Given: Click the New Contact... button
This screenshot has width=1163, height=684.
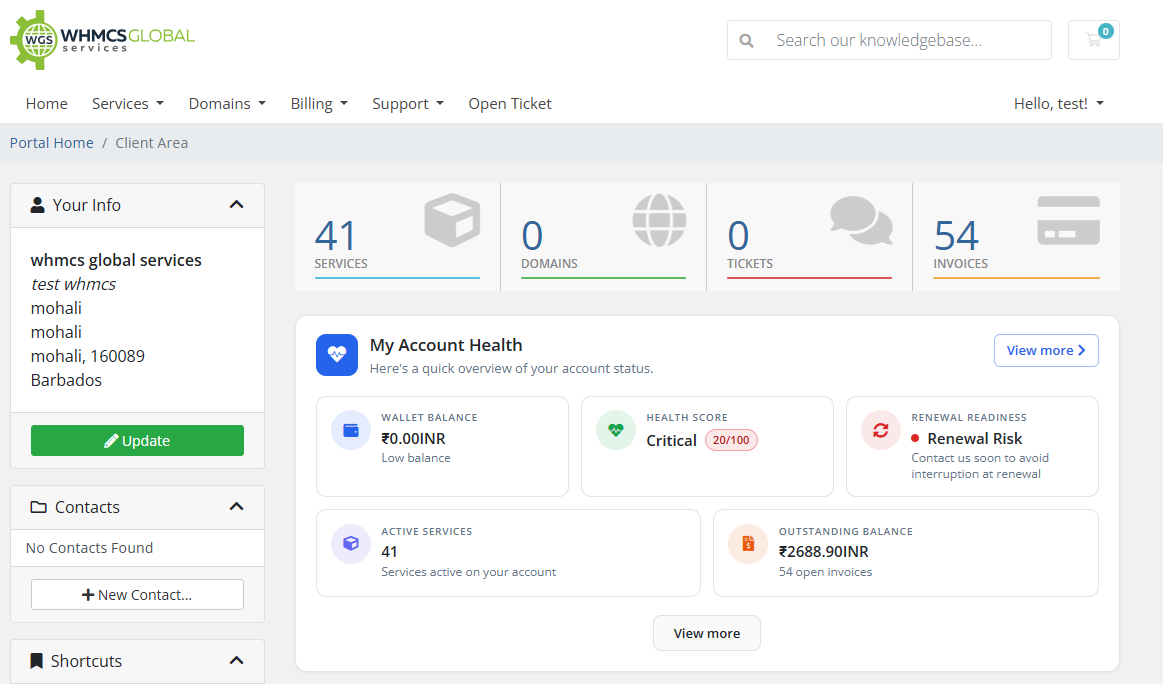Looking at the screenshot, I should 137,595.
